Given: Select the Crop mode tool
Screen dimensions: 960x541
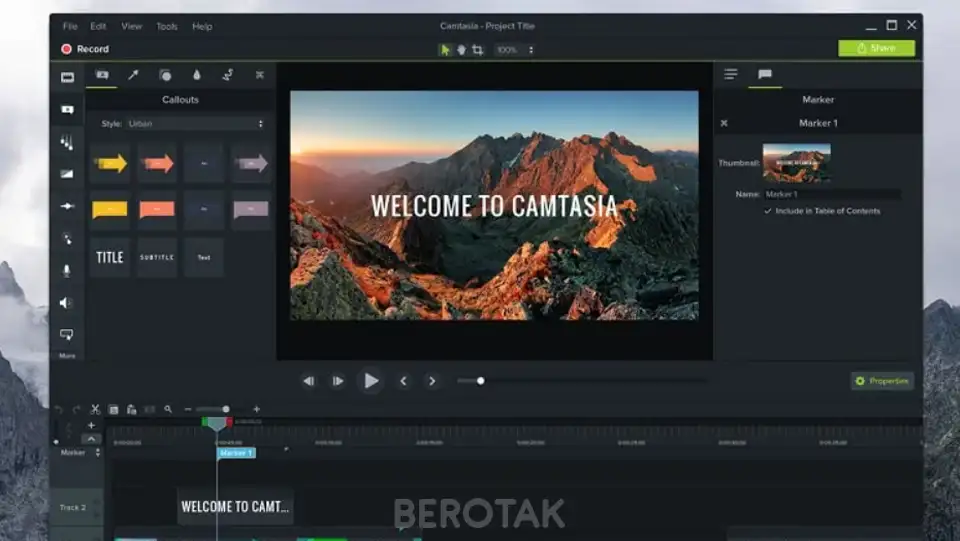Looking at the screenshot, I should click(478, 50).
